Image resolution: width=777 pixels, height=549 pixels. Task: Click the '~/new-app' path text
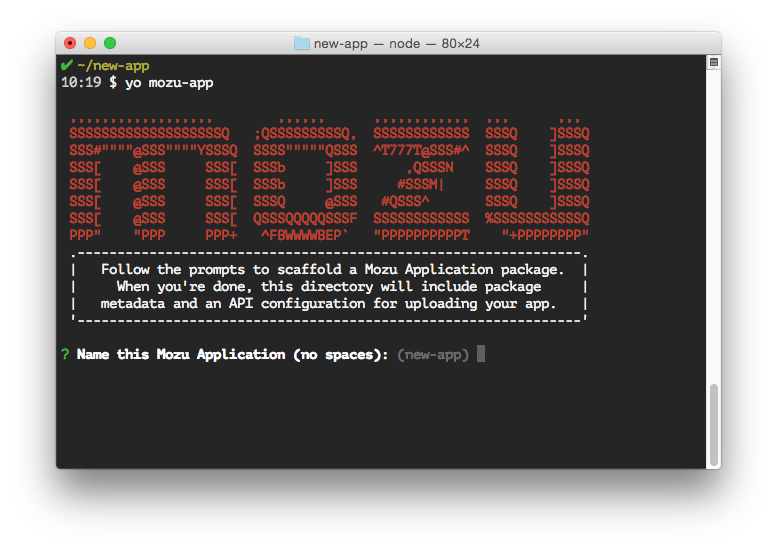113,65
